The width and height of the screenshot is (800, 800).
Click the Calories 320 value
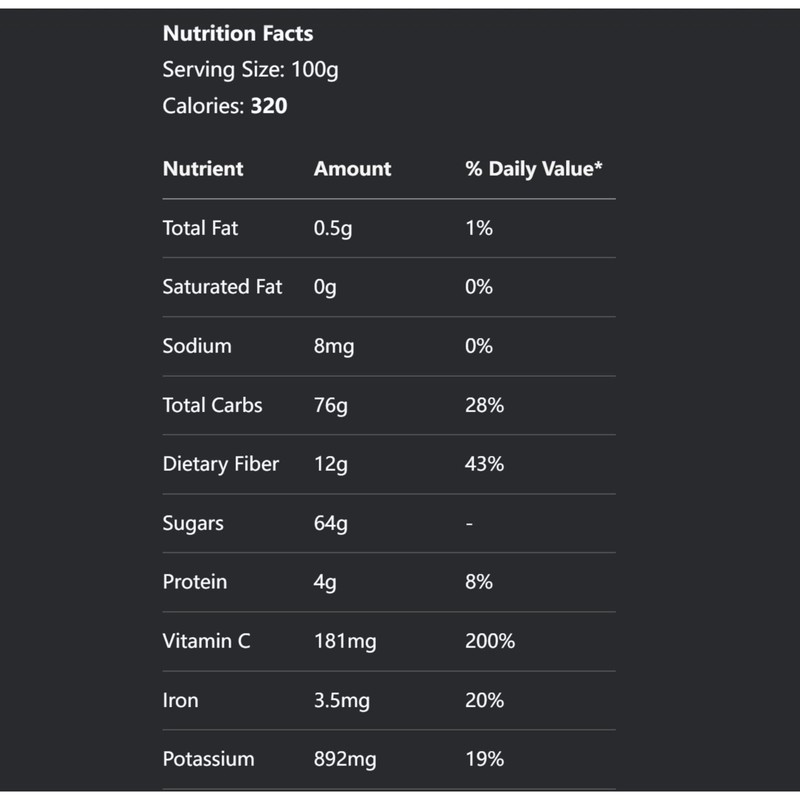click(x=269, y=106)
